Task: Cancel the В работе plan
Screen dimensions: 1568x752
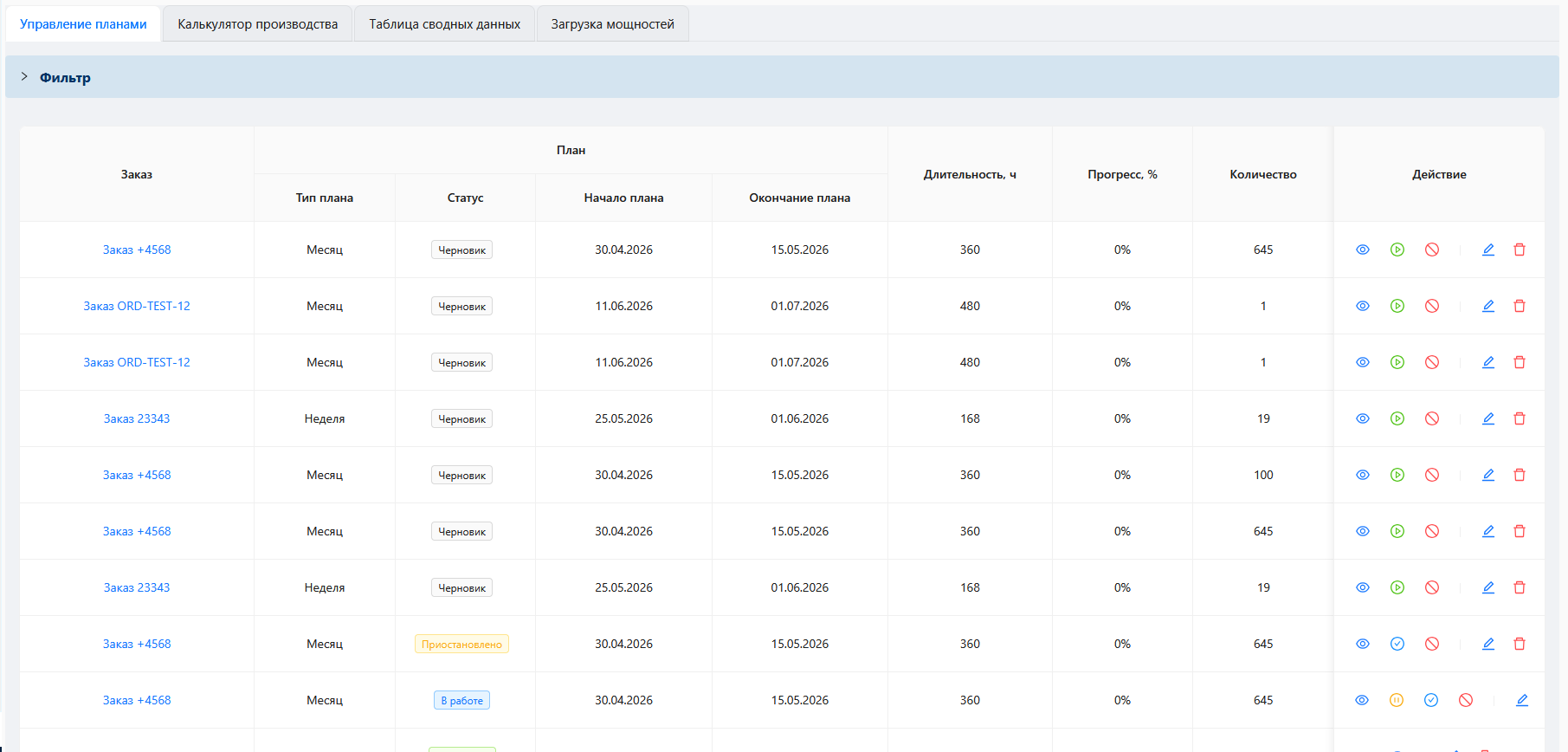Action: click(1466, 700)
